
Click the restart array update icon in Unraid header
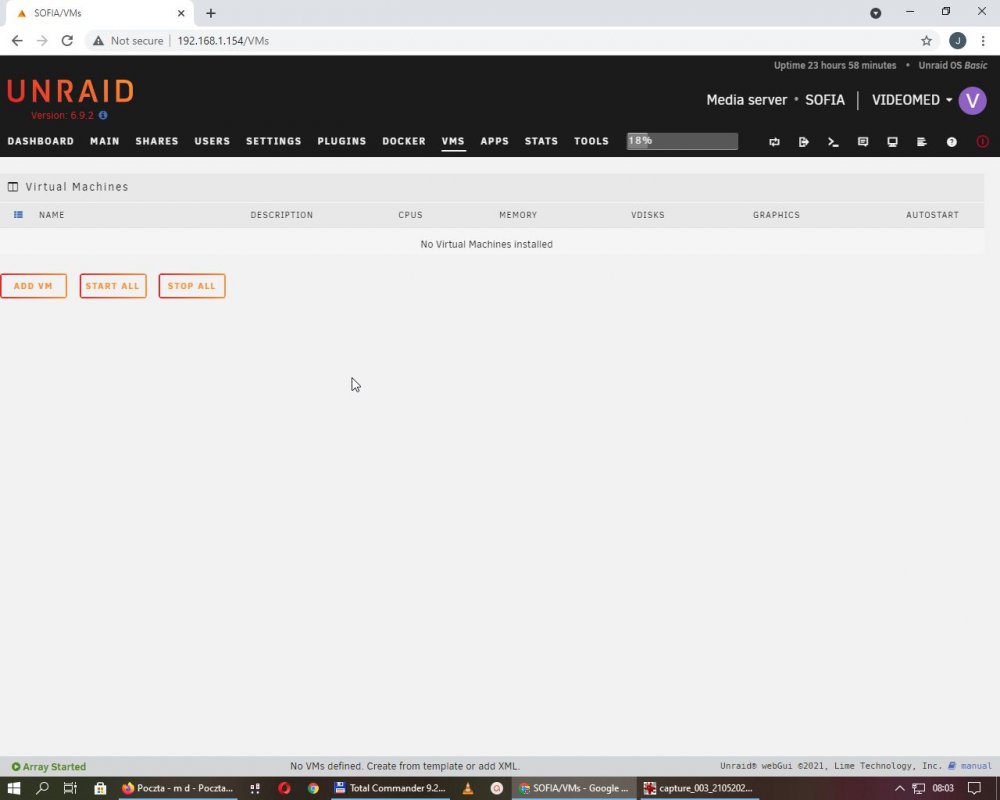click(774, 142)
